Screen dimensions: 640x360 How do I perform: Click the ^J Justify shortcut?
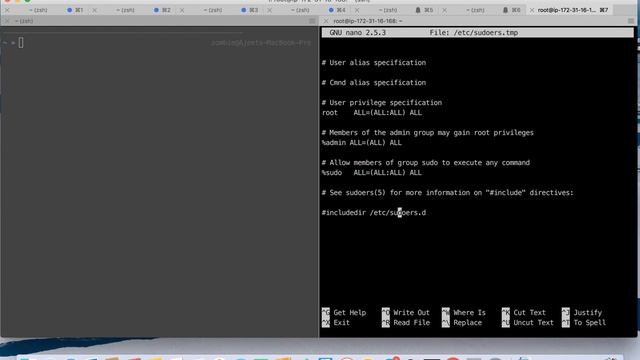coord(582,313)
